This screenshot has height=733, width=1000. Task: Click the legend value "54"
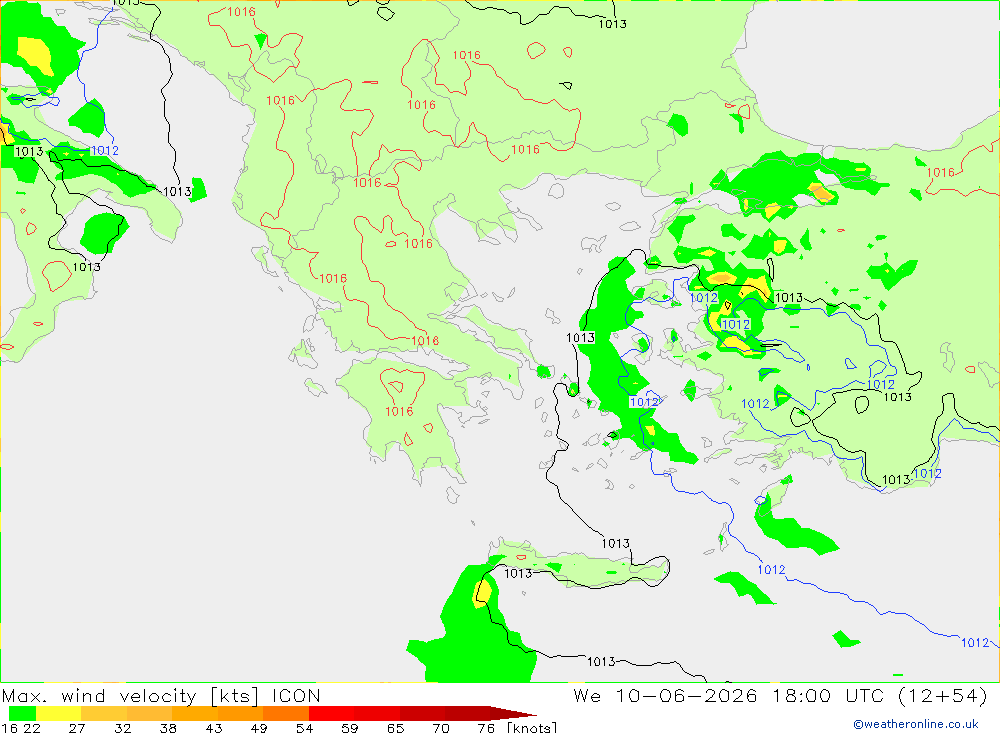pos(304,728)
